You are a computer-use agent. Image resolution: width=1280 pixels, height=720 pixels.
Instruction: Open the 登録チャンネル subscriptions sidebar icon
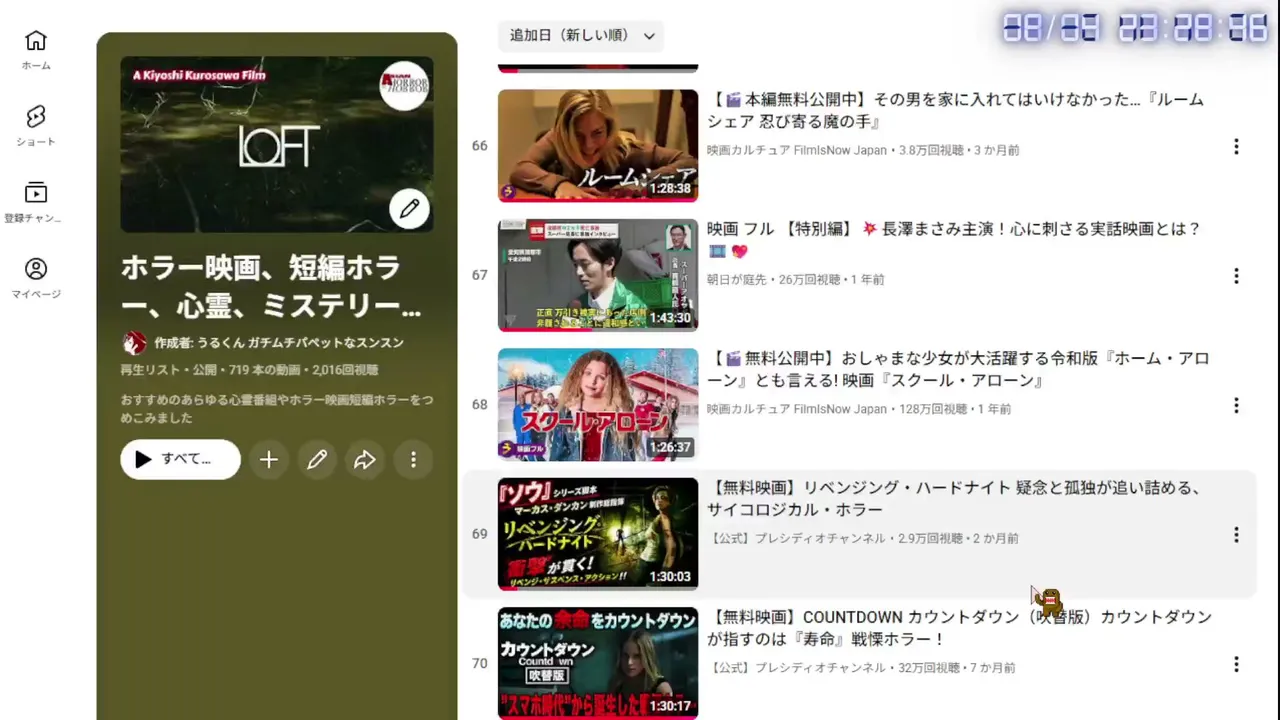click(36, 201)
